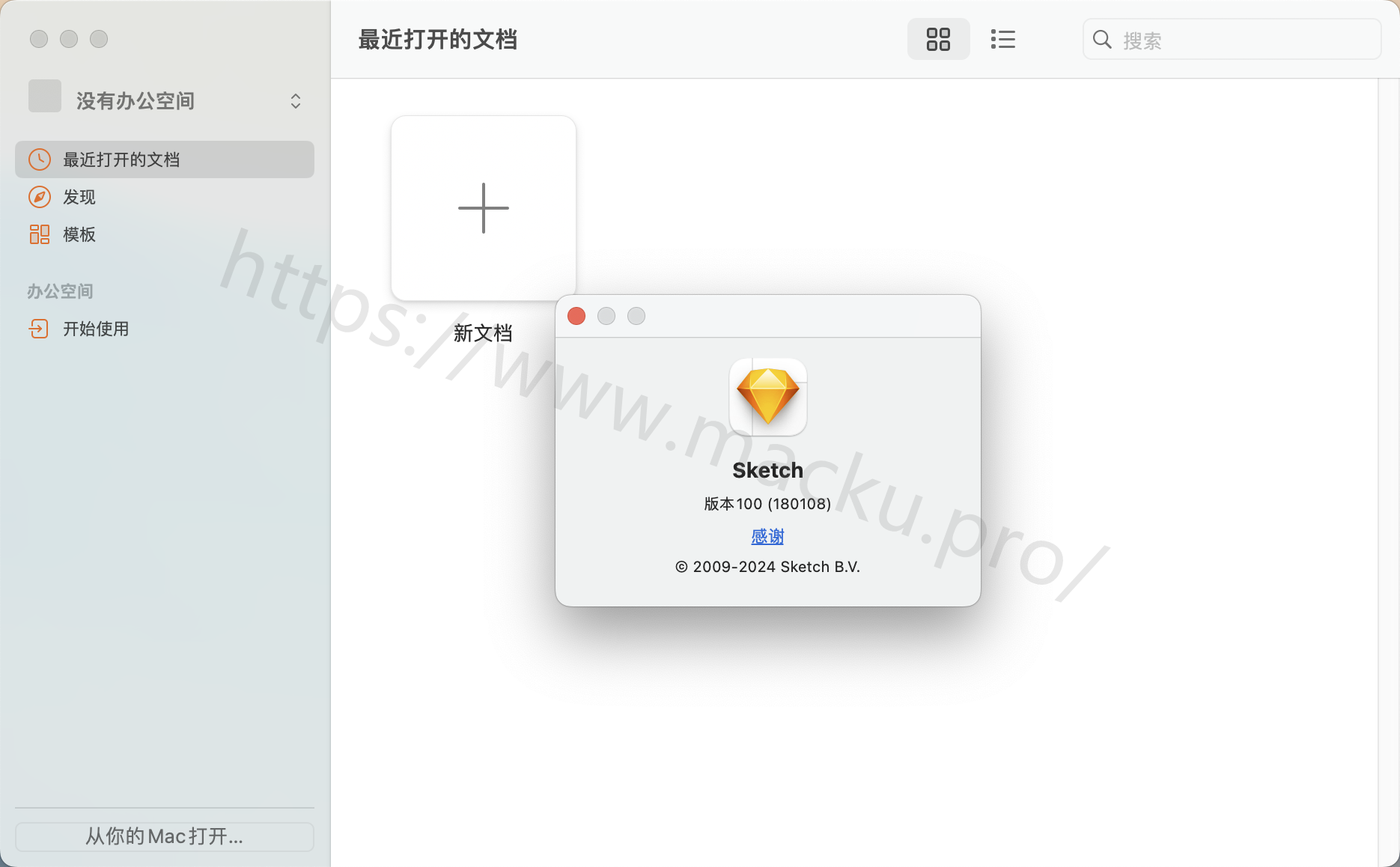Click the 新文档 label
This screenshot has height=867, width=1400.
point(483,333)
